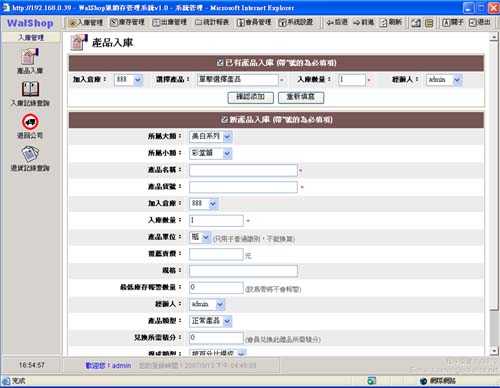Focus 入庫數量 field in new-product section
This screenshot has height=388, width=500.
tap(216, 221)
